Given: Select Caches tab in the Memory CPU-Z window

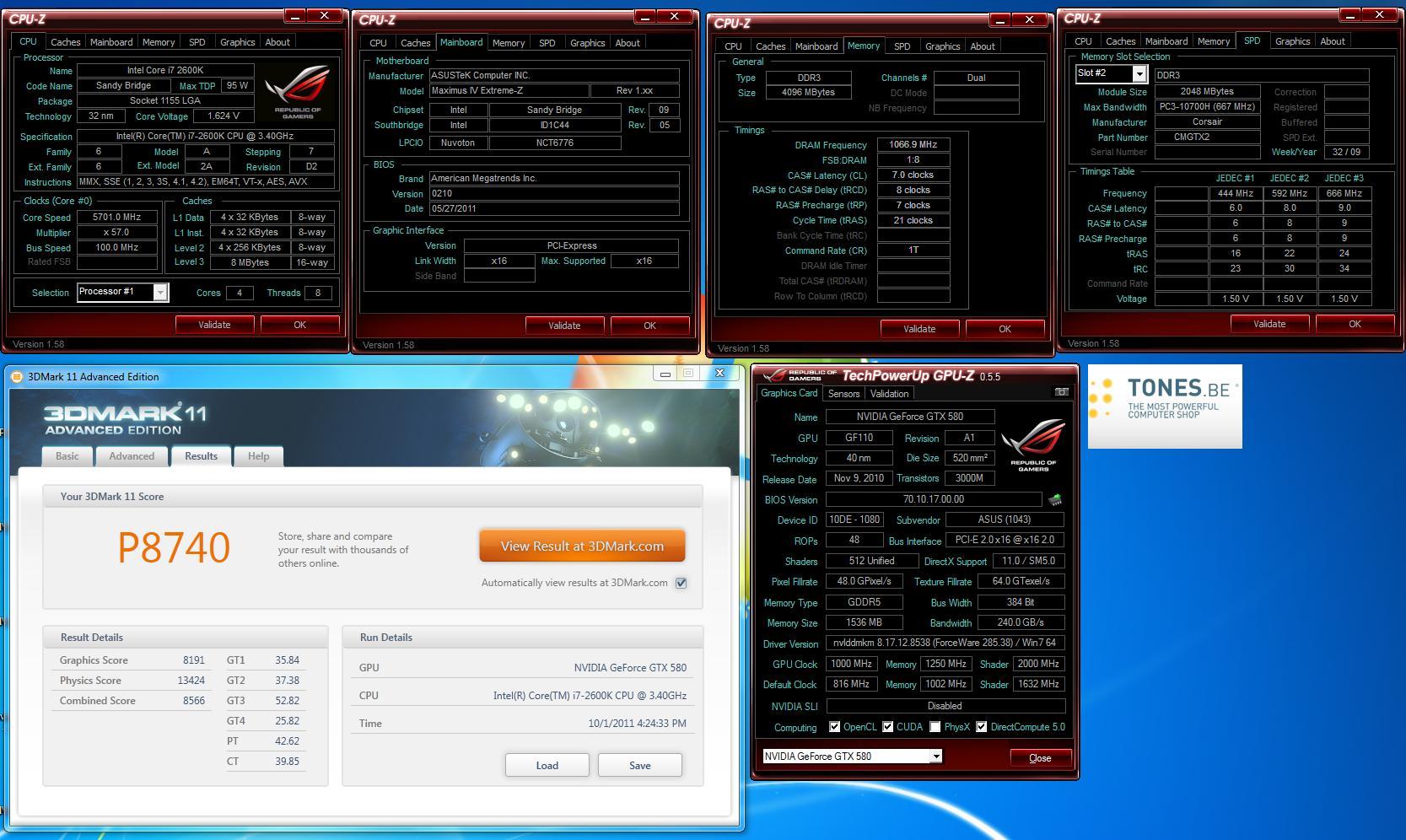Looking at the screenshot, I should point(770,46).
